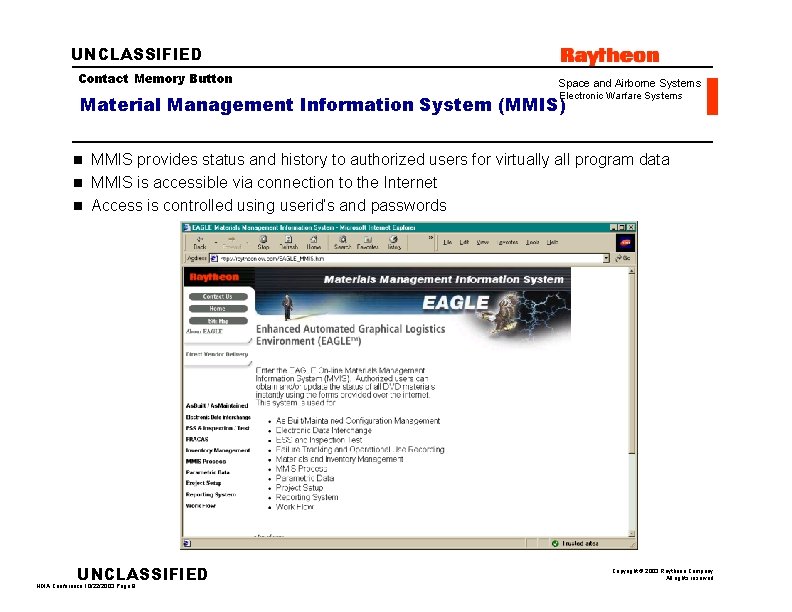This screenshot has width=792, height=612.
Task: Click 'Project Setup' bullet text
Action: [x=300, y=488]
